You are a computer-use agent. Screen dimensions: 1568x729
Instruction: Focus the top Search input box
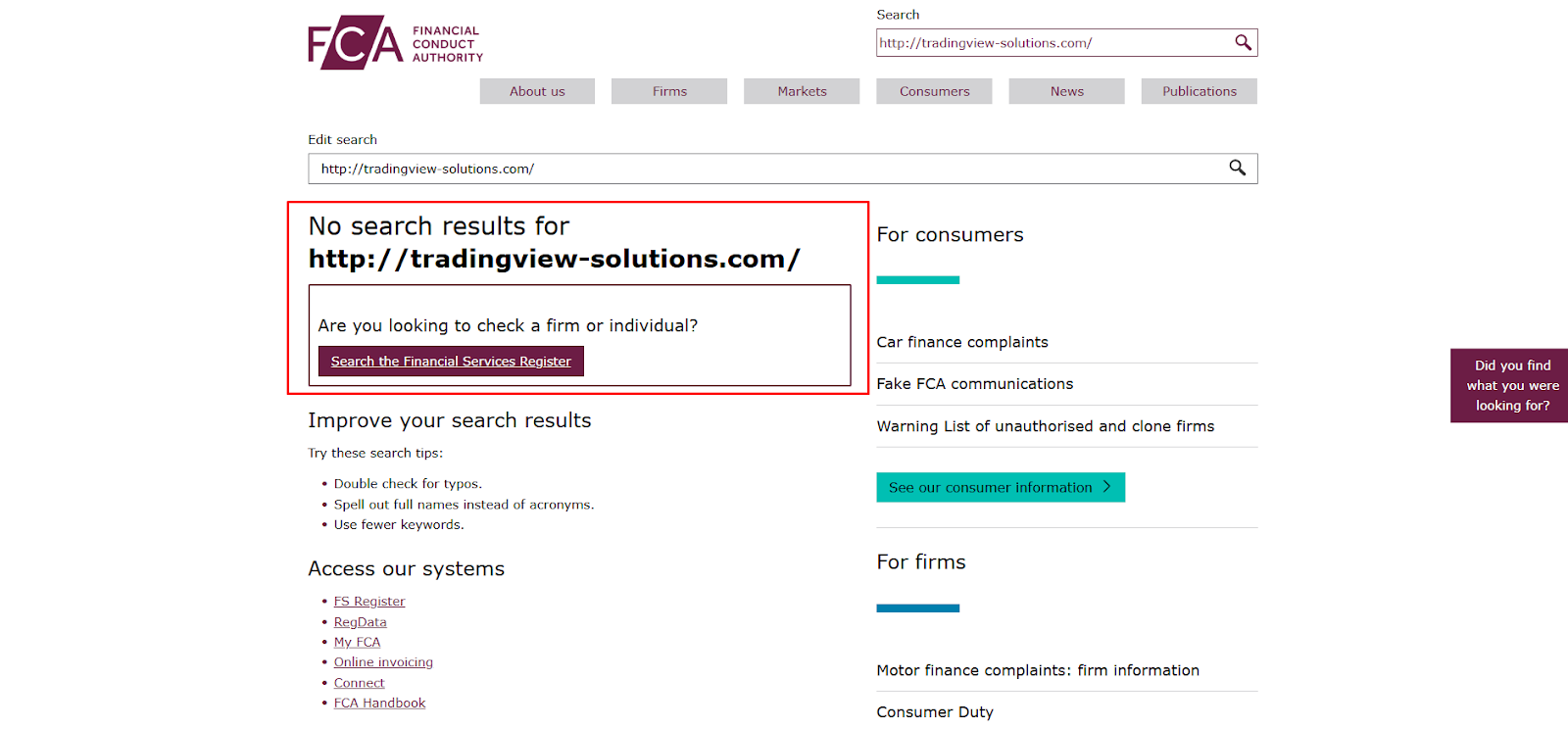click(1053, 43)
